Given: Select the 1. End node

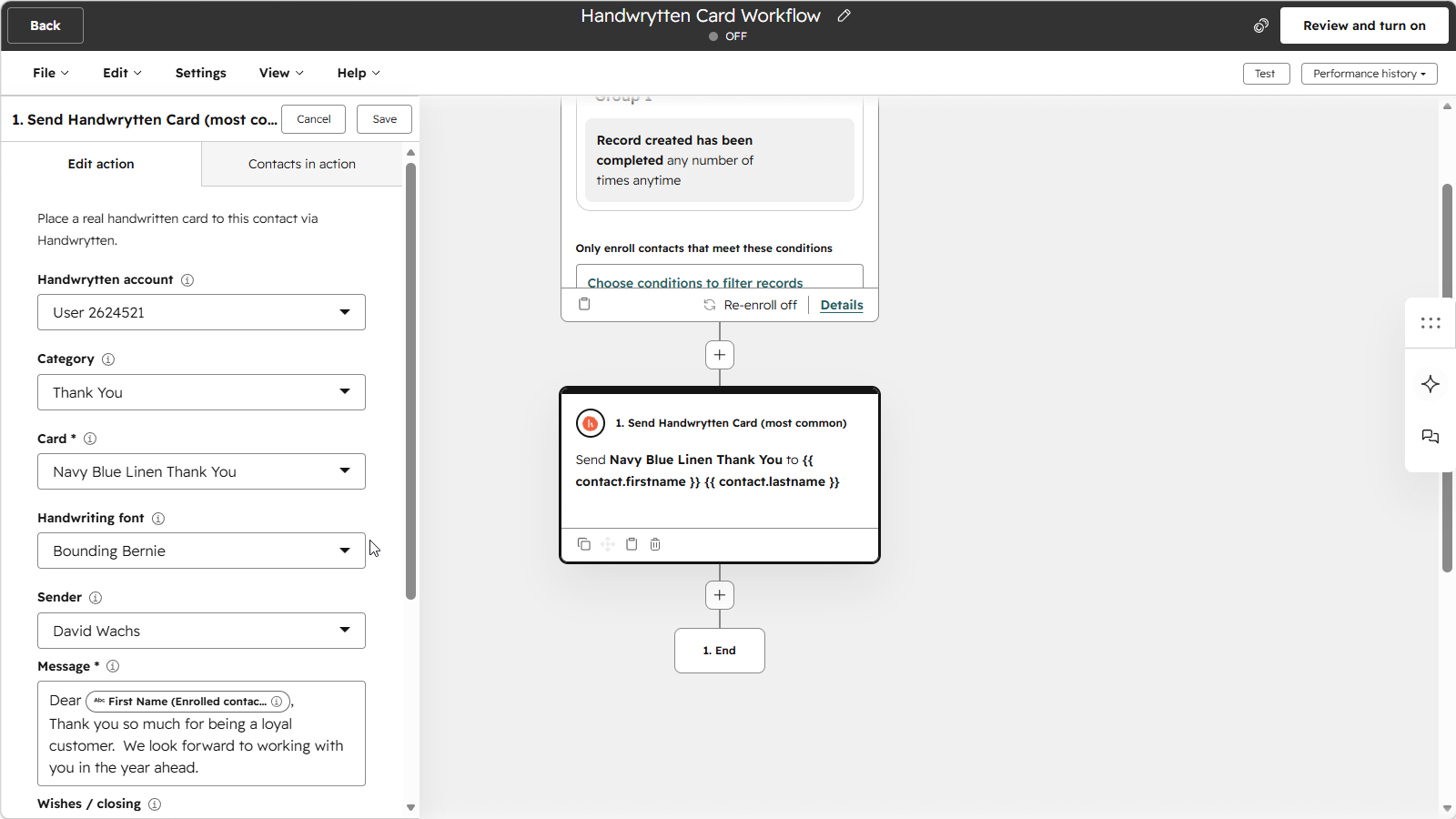Looking at the screenshot, I should coord(720,651).
